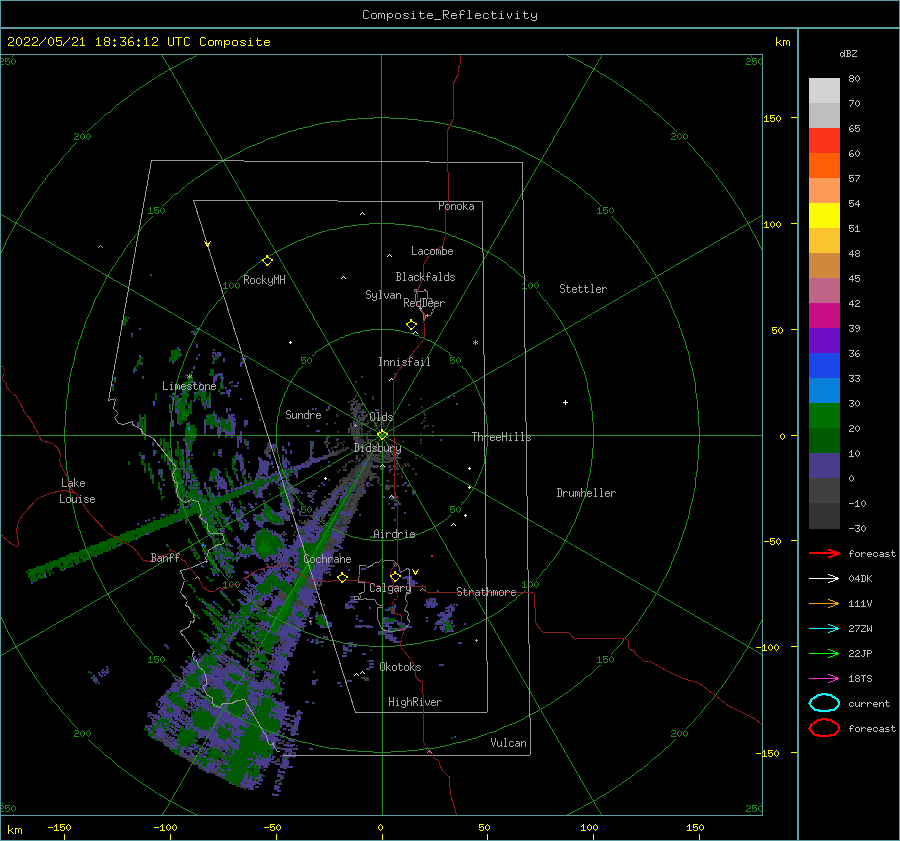Click the Sundre town label
Screen dimensions: 900x841
303,414
